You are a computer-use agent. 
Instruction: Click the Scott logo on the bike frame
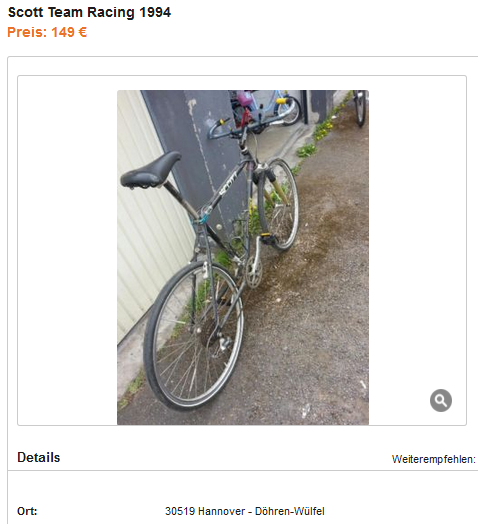click(x=228, y=184)
